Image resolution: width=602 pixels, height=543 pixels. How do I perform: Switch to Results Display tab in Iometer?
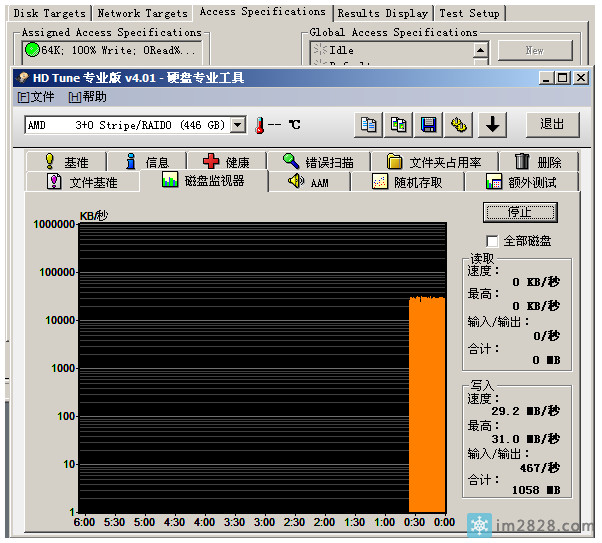click(x=383, y=13)
